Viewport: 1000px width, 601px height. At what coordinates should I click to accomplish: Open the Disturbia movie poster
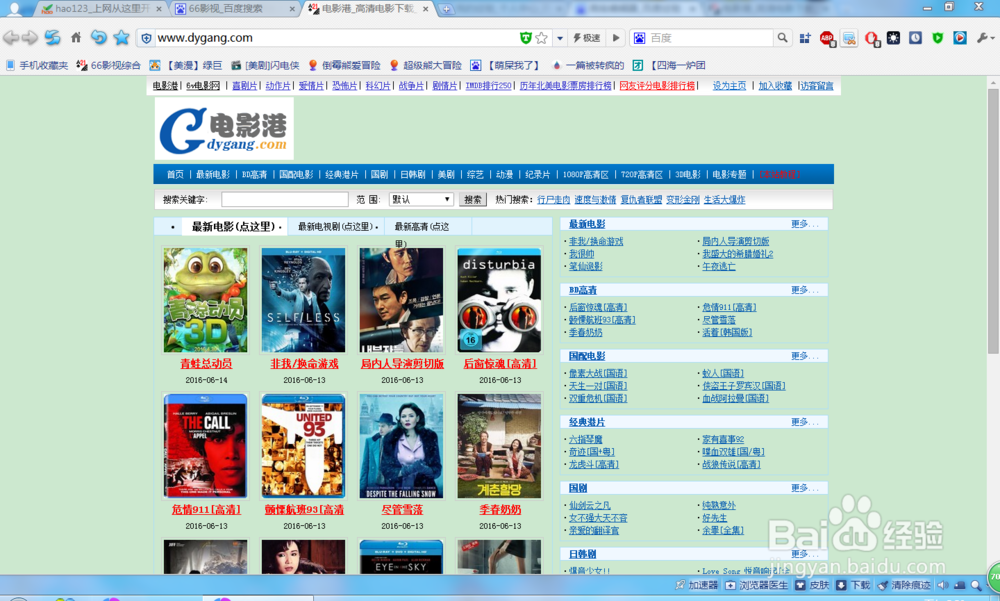pos(499,300)
